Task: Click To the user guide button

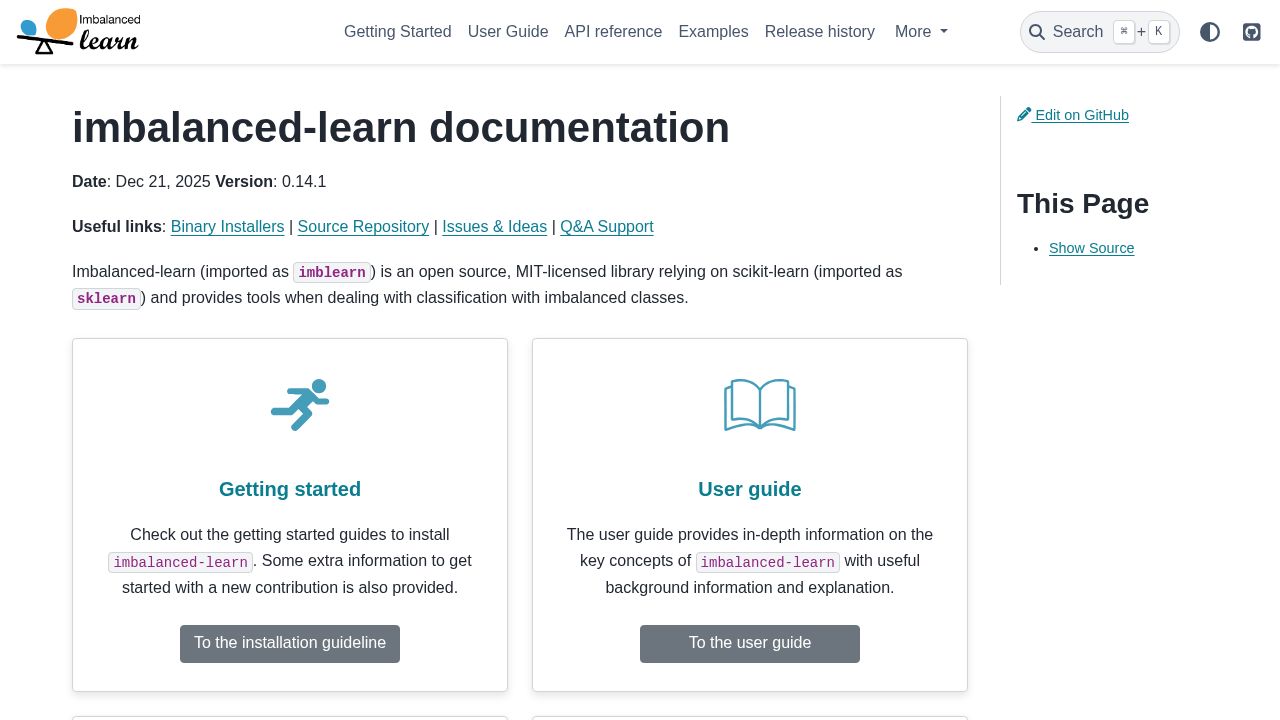Action: pos(750,644)
